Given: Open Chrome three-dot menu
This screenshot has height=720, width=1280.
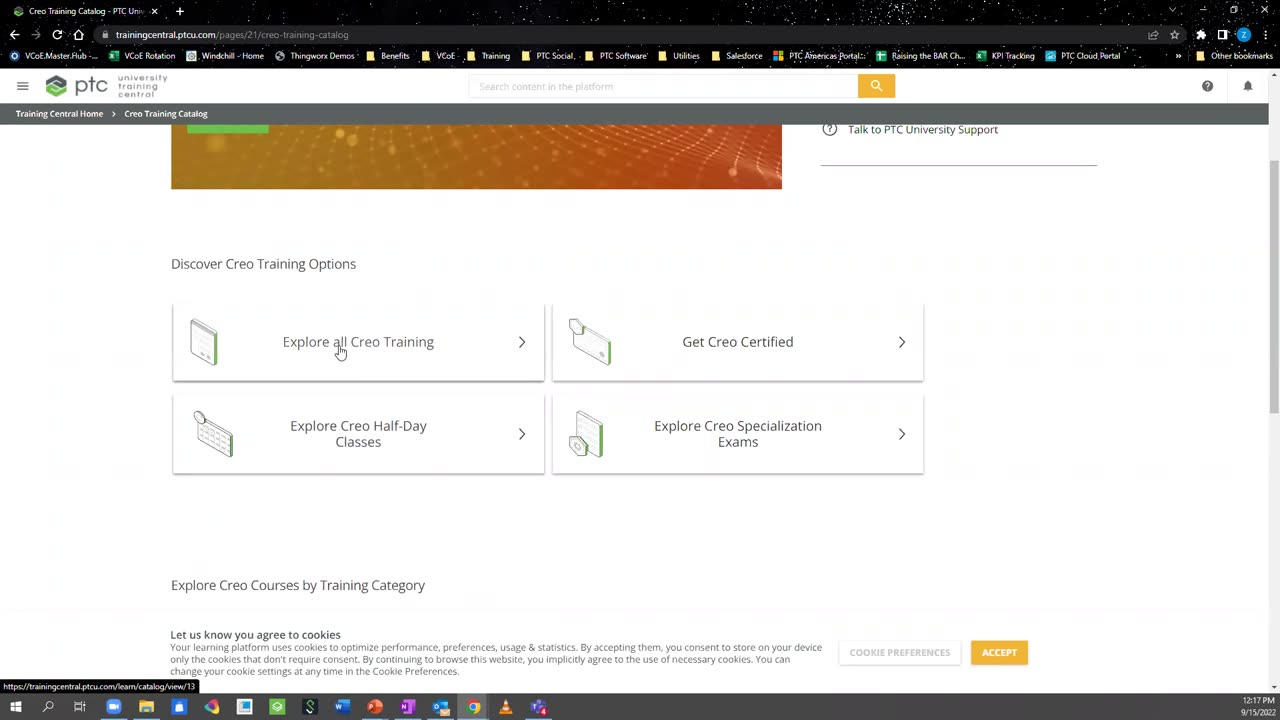Looking at the screenshot, I should (1266, 34).
